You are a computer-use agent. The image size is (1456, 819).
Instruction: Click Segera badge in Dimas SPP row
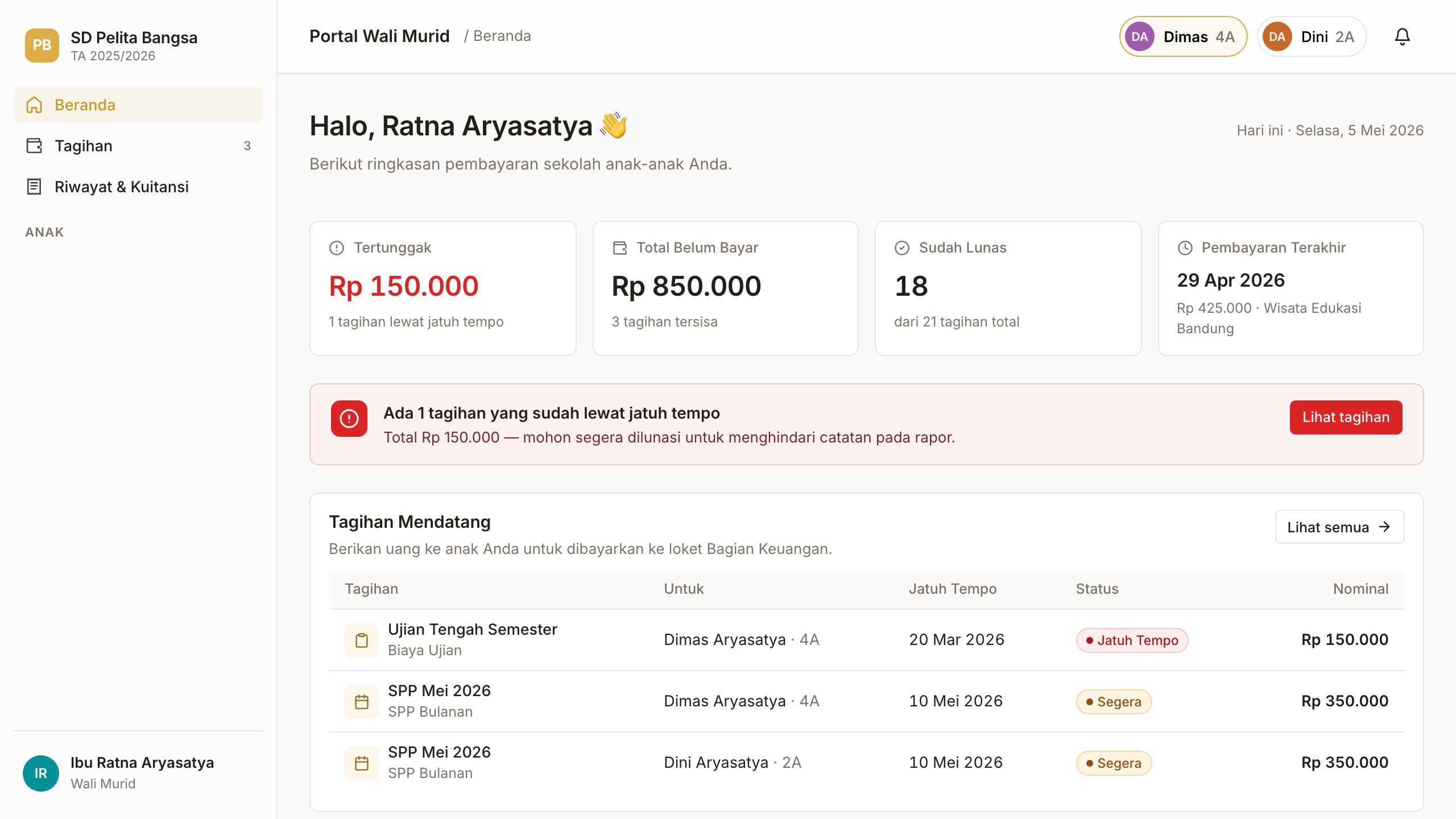tap(1114, 702)
